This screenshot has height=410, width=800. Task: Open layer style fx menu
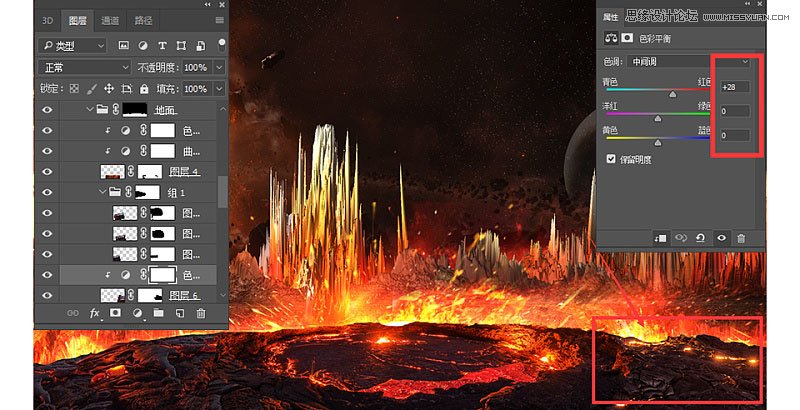coord(94,313)
